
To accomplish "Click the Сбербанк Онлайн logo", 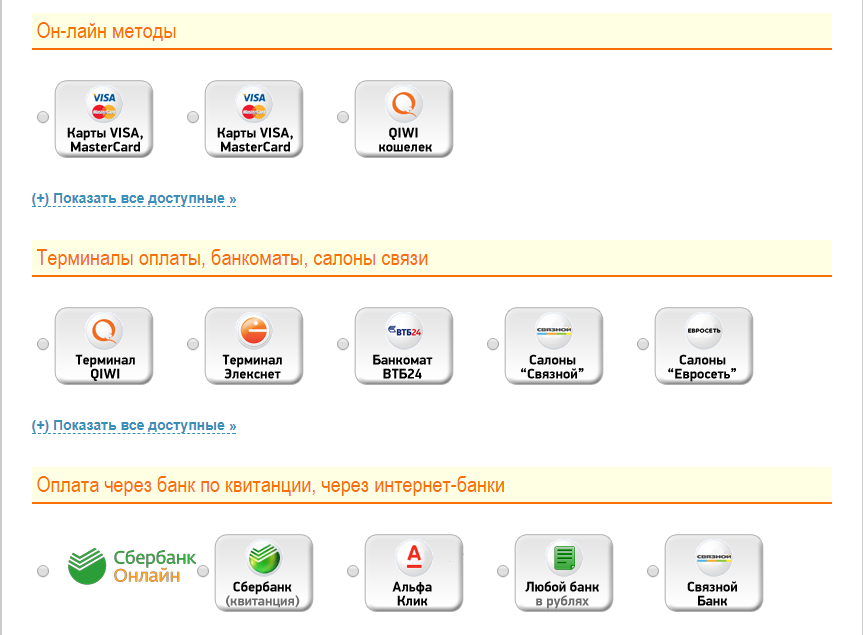I will [x=131, y=566].
